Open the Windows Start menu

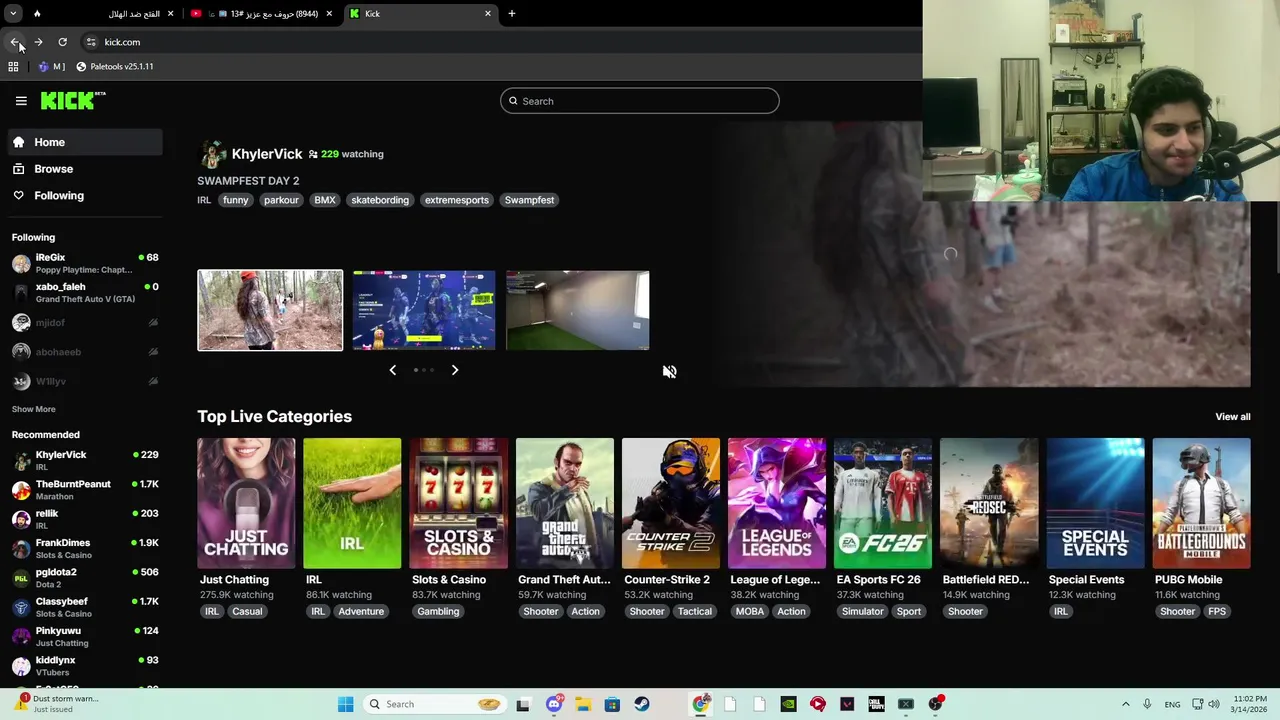(345, 704)
